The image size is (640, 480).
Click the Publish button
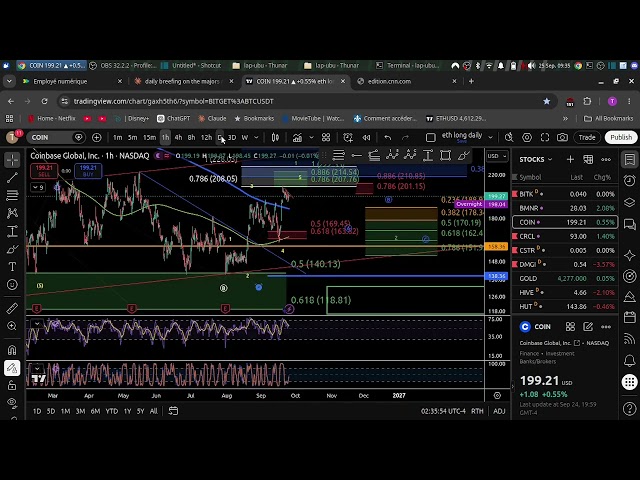tap(621, 138)
